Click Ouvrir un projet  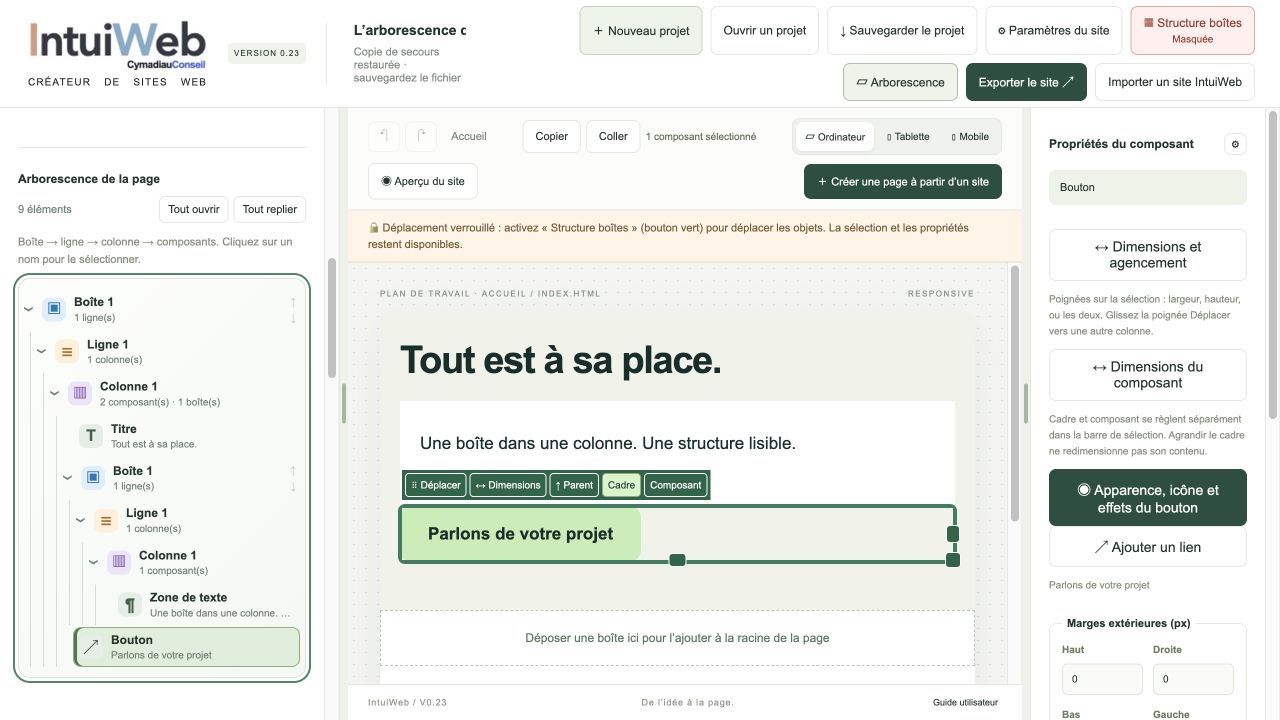765,30
